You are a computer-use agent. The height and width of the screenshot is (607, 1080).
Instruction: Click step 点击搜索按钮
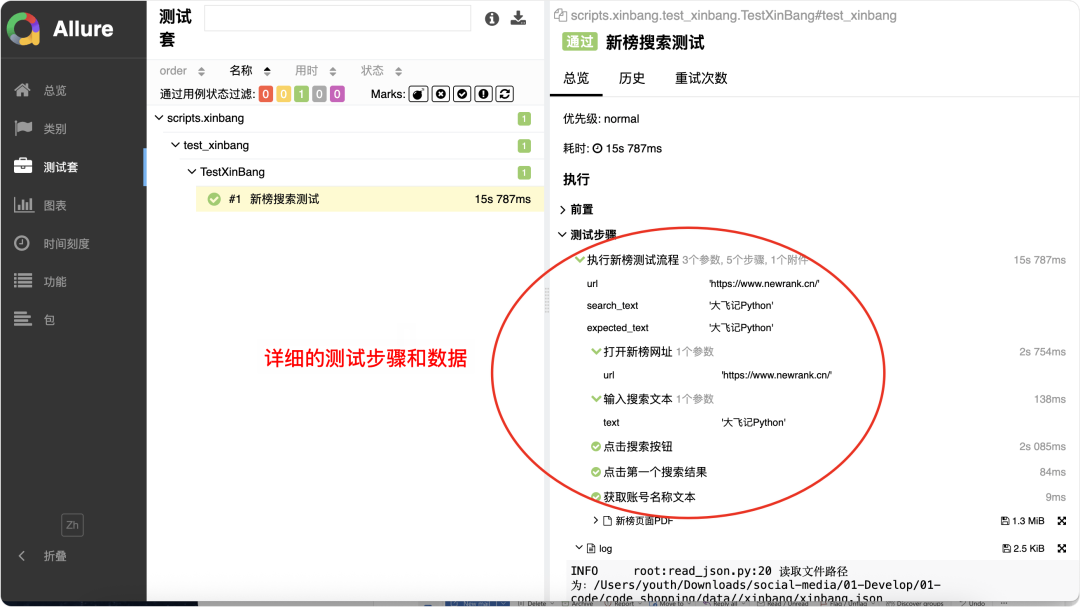638,446
